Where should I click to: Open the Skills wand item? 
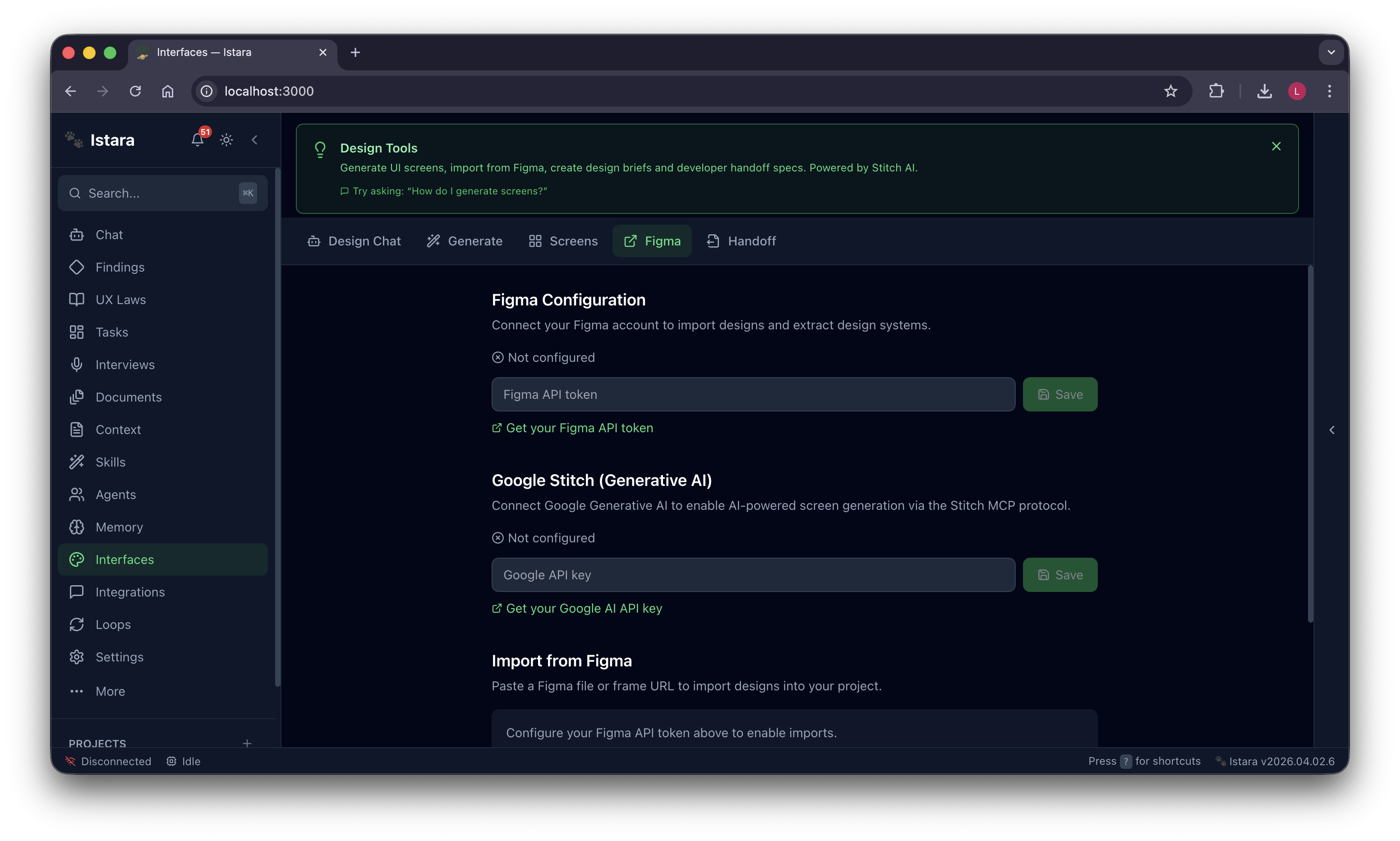pyautogui.click(x=111, y=462)
